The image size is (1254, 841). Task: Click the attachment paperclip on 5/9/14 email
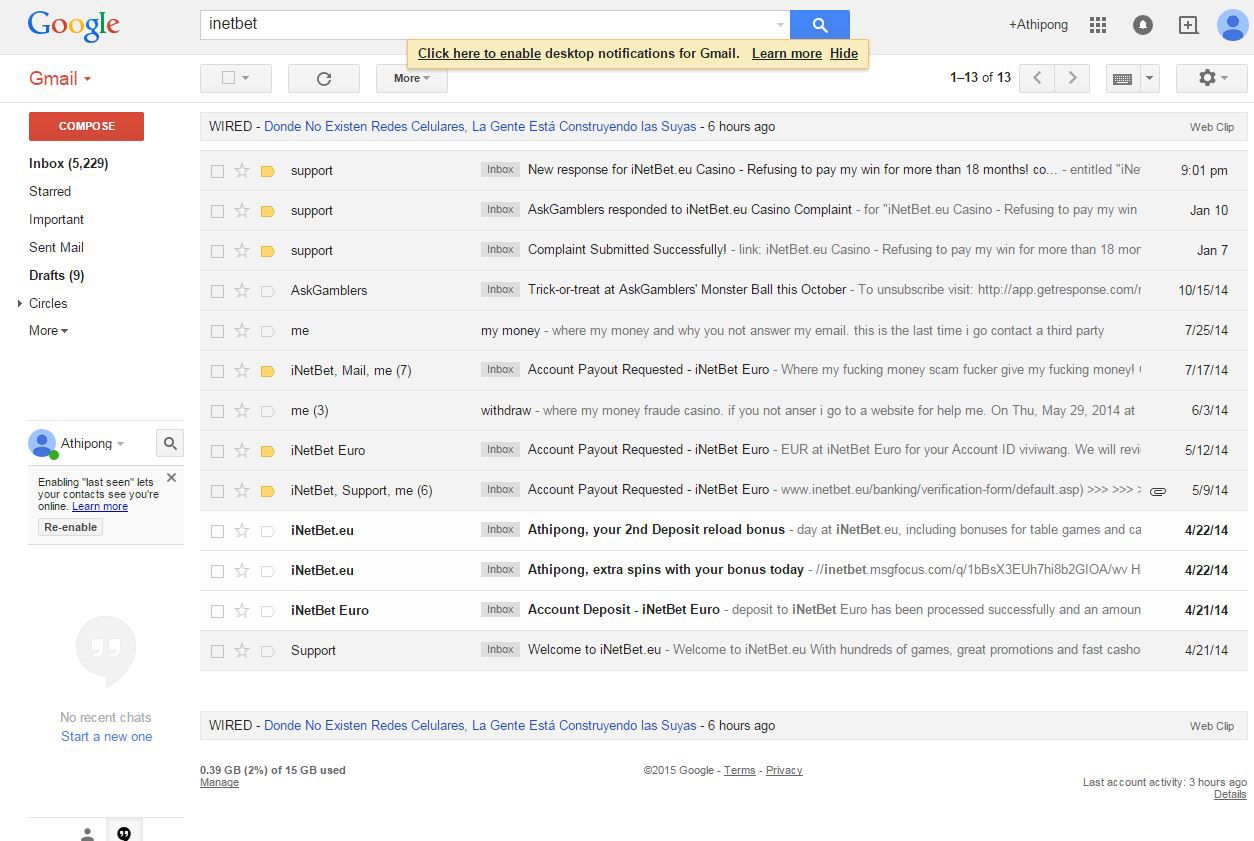pos(1158,491)
